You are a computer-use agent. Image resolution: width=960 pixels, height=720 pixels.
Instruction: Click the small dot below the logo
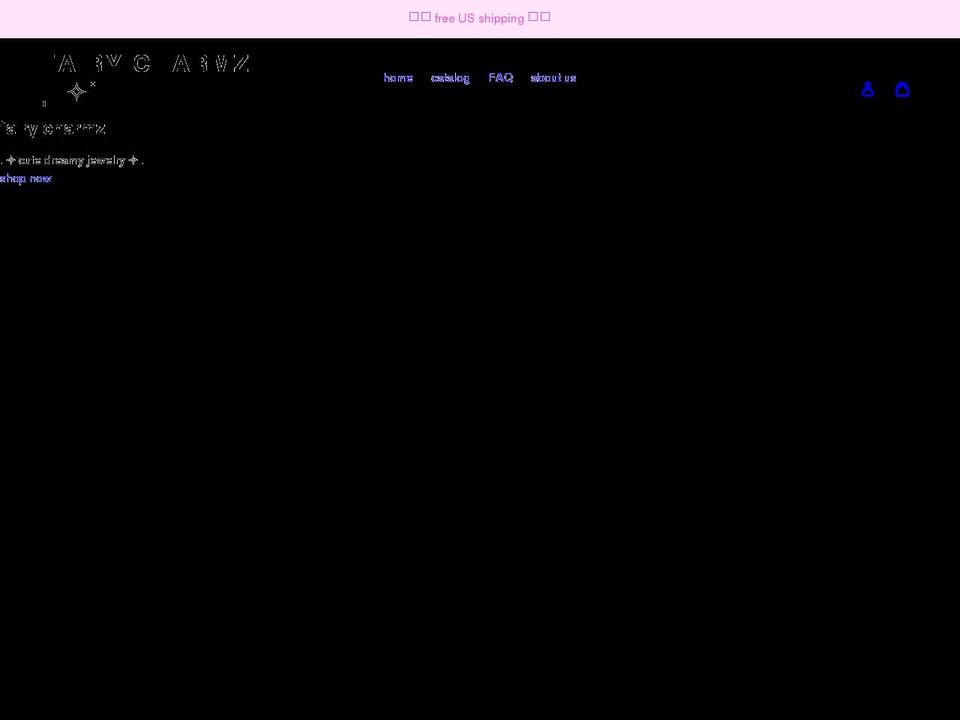tap(44, 103)
